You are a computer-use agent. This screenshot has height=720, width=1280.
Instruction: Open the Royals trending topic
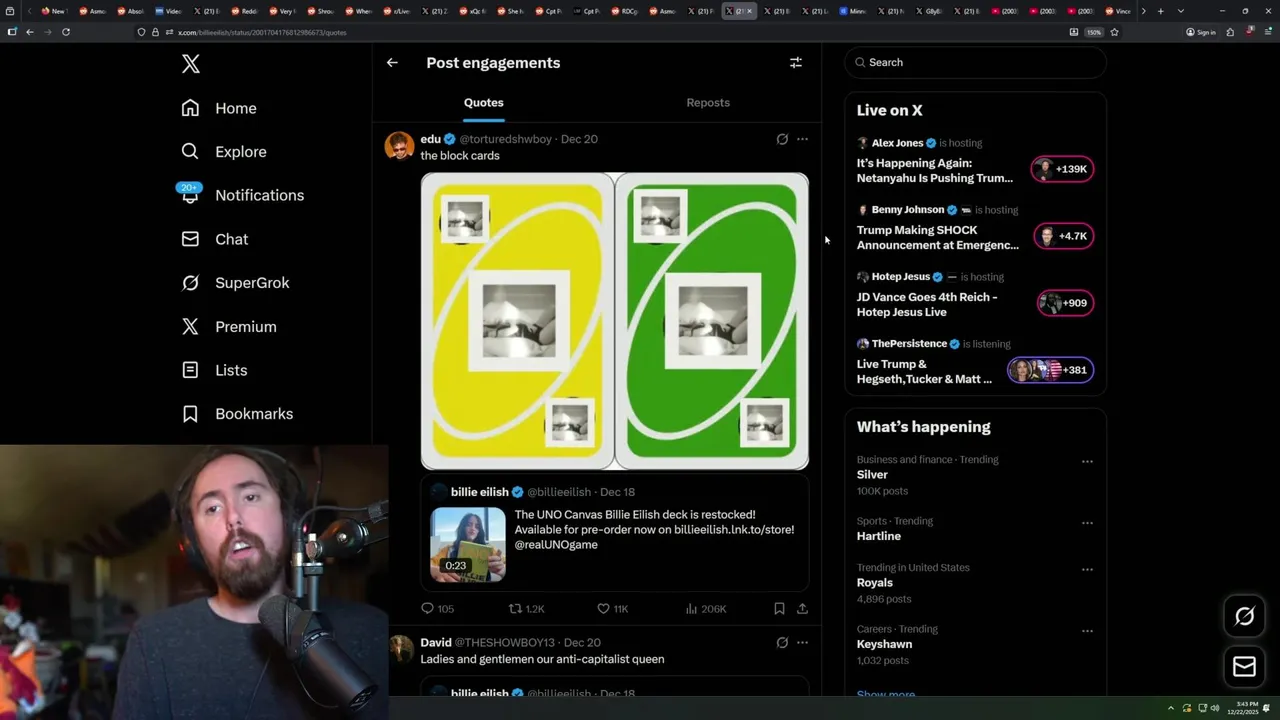click(875, 582)
